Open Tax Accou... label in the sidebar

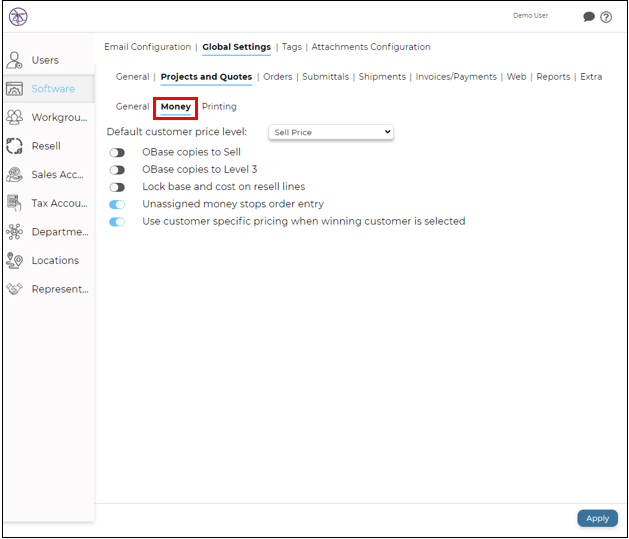tap(59, 203)
